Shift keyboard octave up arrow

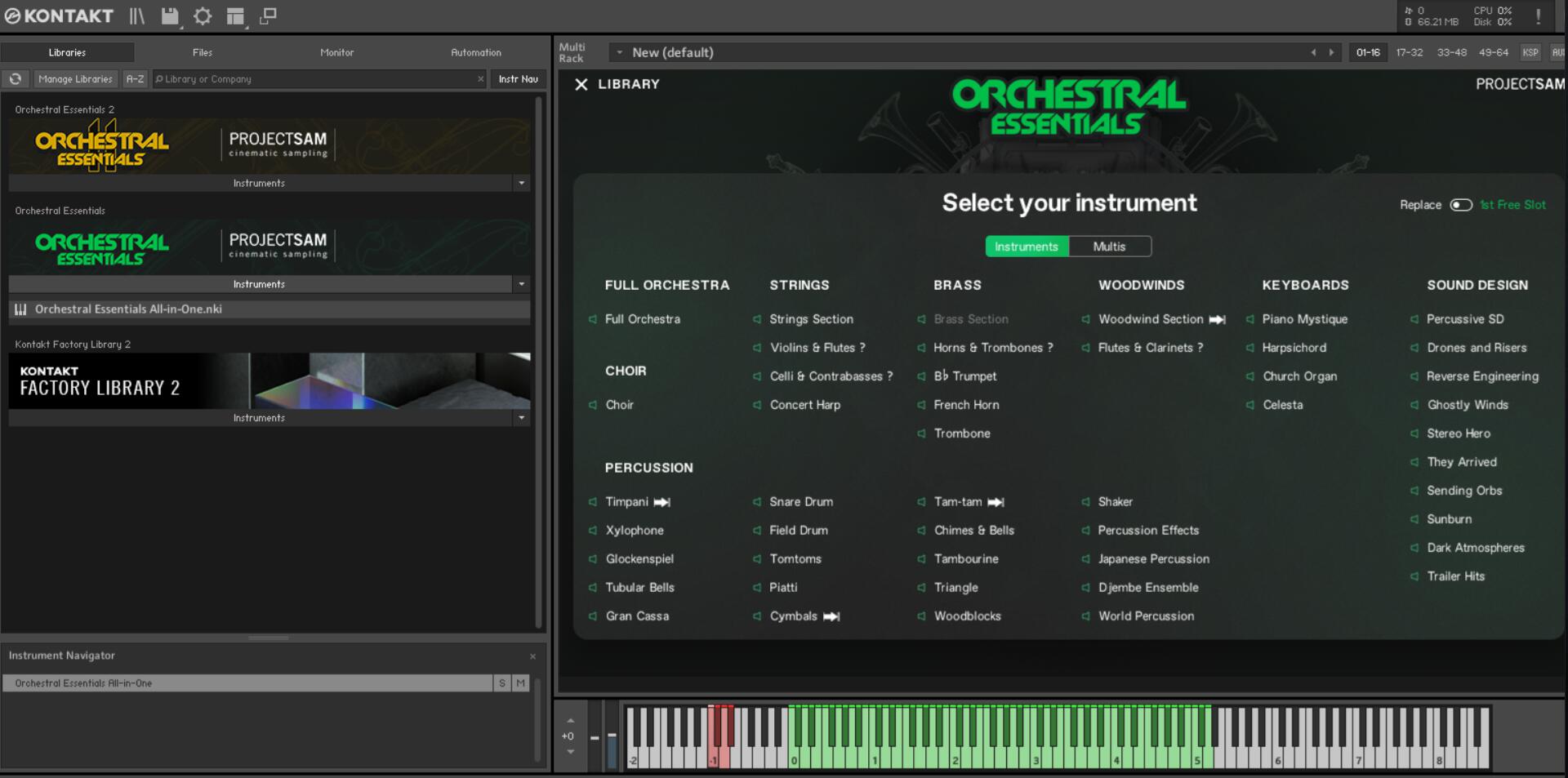tap(570, 721)
